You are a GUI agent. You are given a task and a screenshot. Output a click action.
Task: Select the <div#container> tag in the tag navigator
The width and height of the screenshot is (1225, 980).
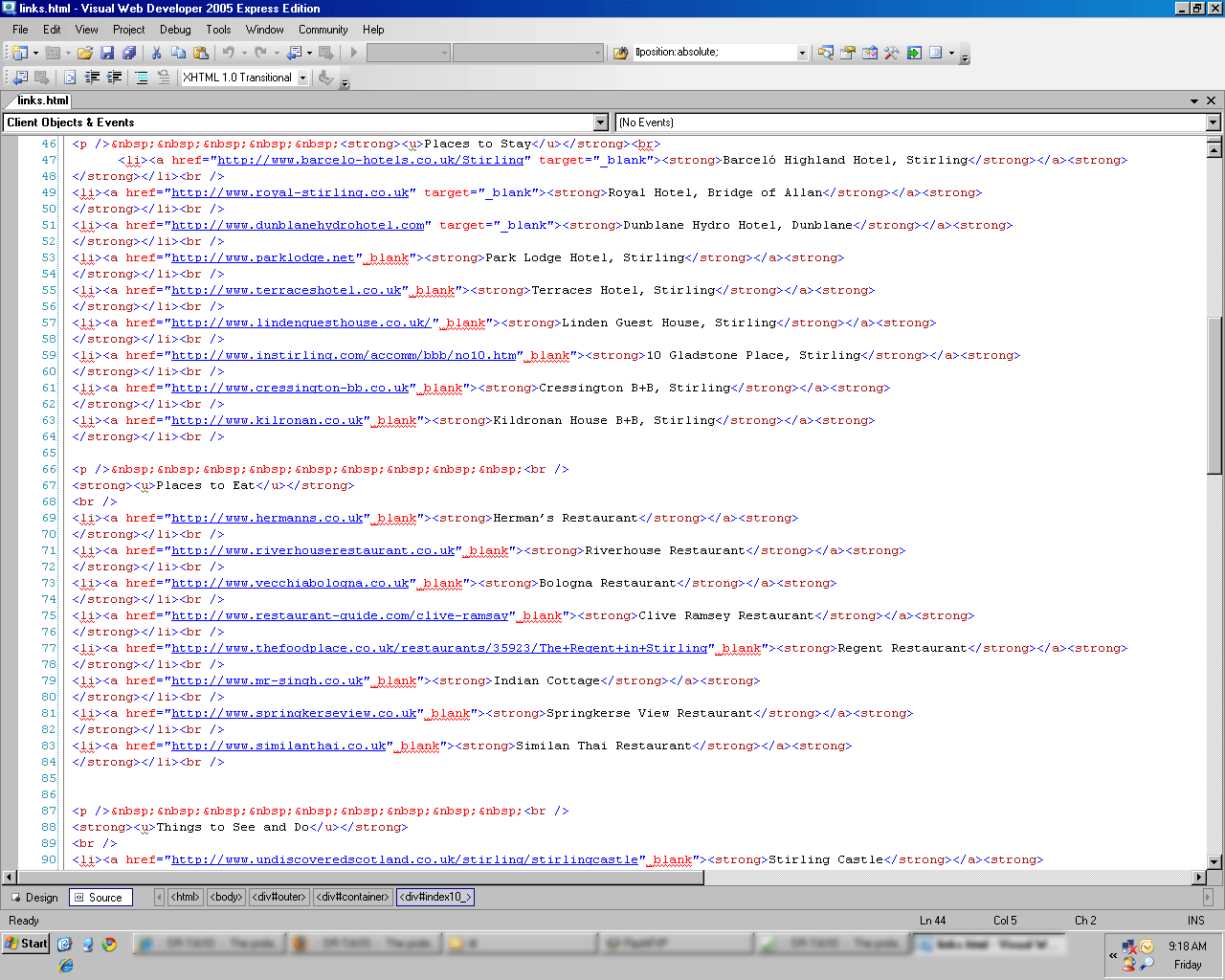pyautogui.click(x=352, y=897)
